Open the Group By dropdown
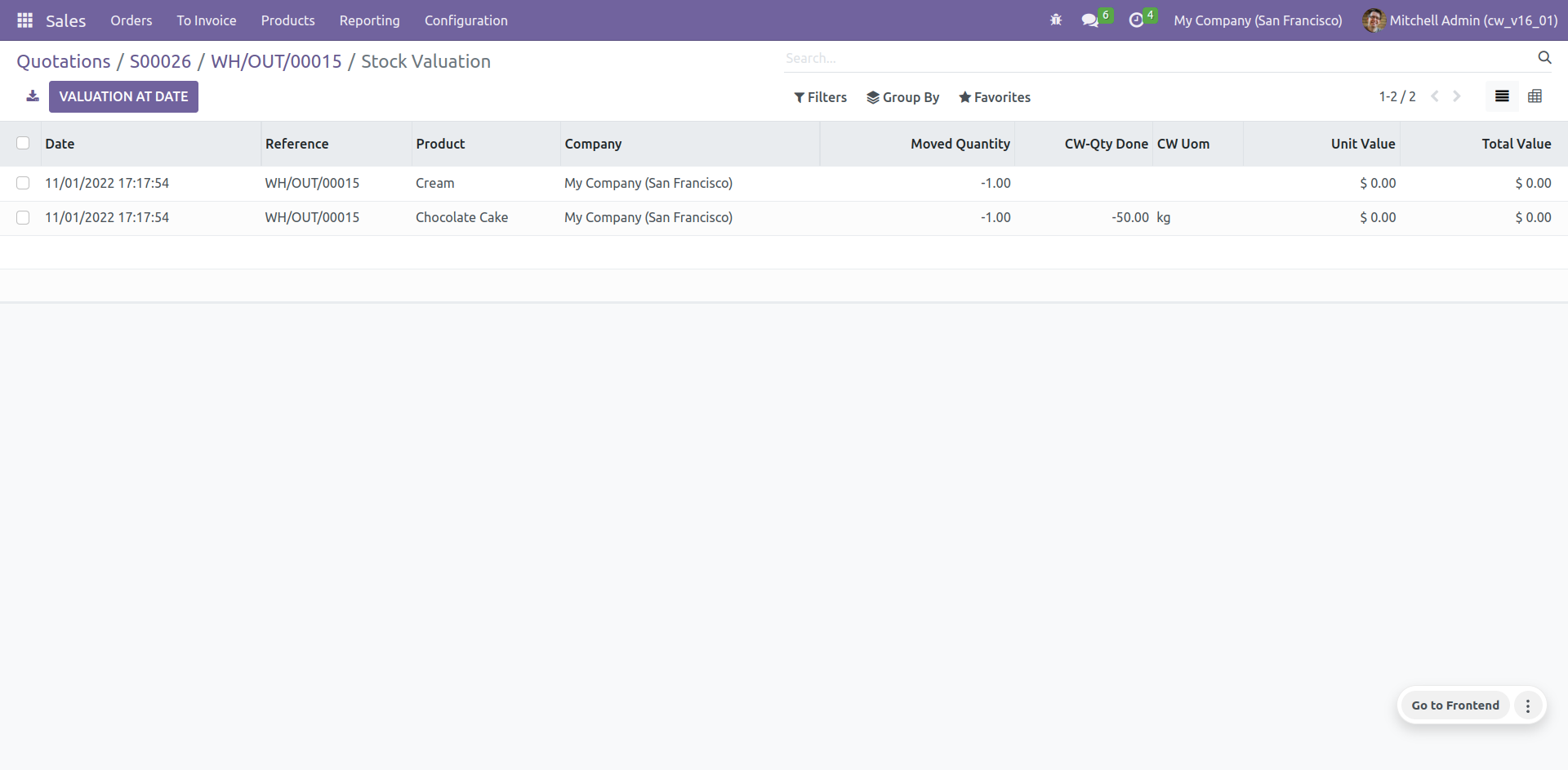The image size is (1568, 770). [902, 97]
